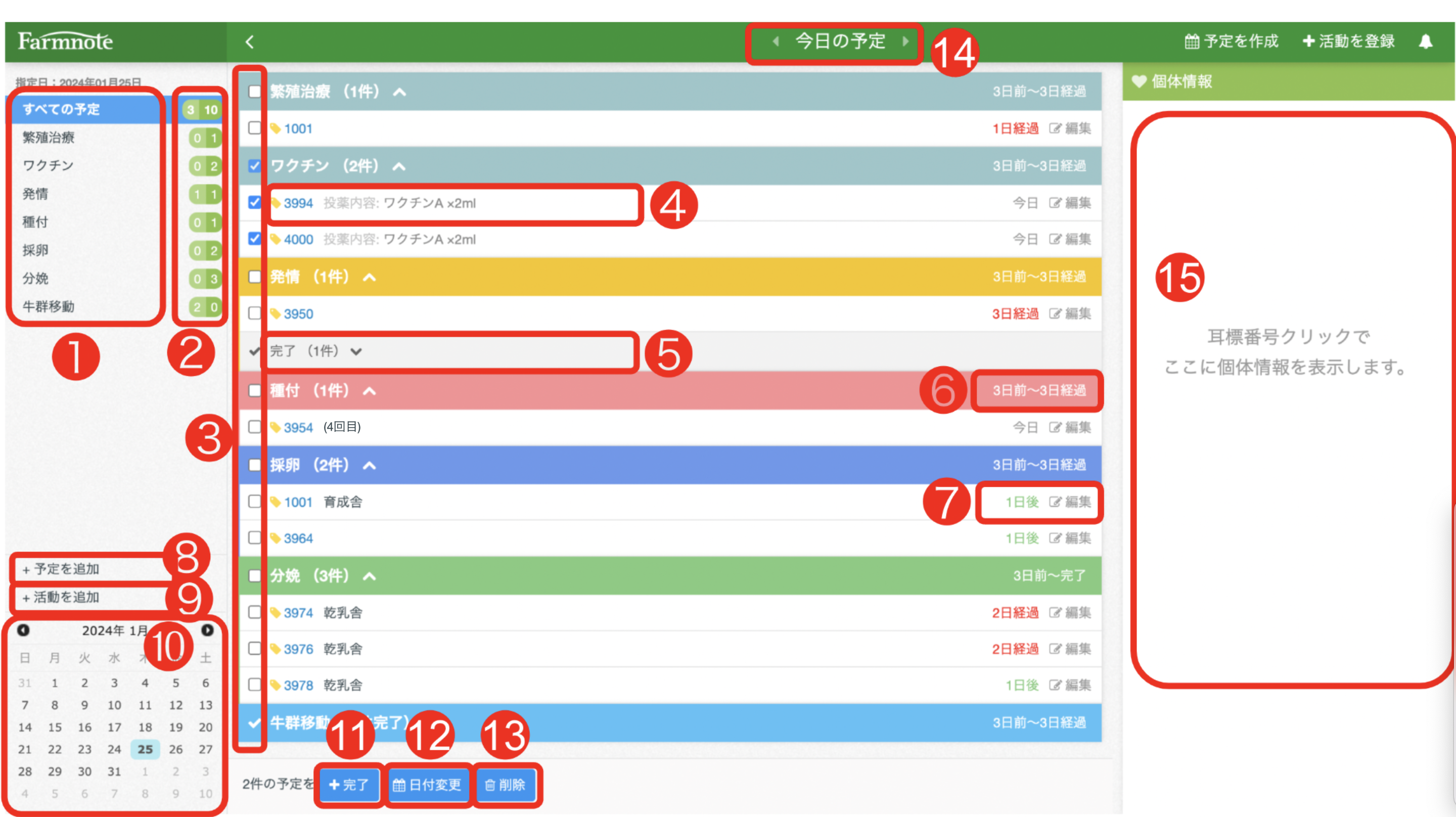Click the back chevron in header
Screen dimensions: 1456x817
click(x=249, y=41)
